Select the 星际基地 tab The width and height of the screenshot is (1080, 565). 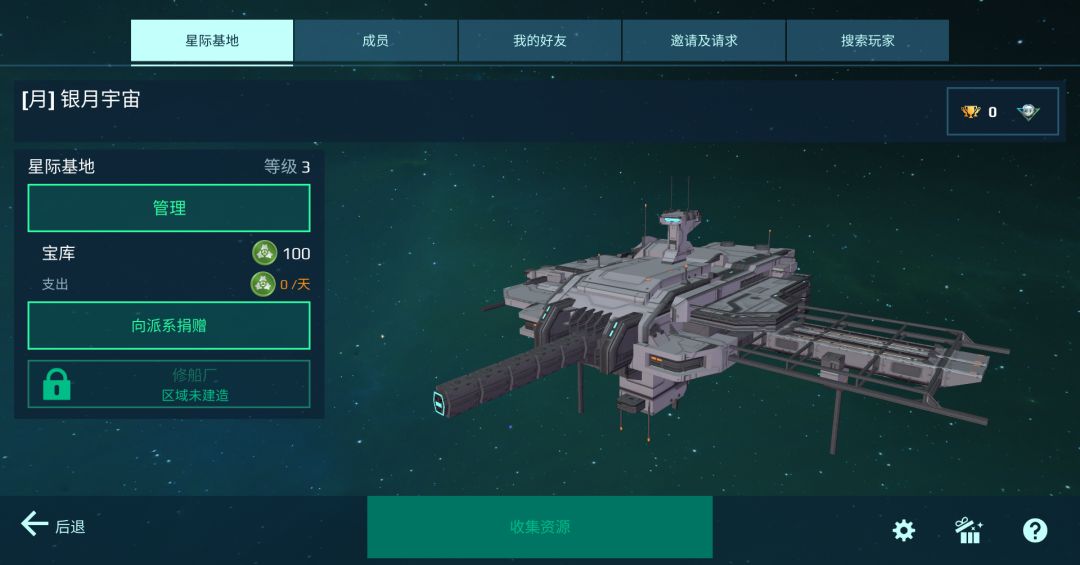212,41
